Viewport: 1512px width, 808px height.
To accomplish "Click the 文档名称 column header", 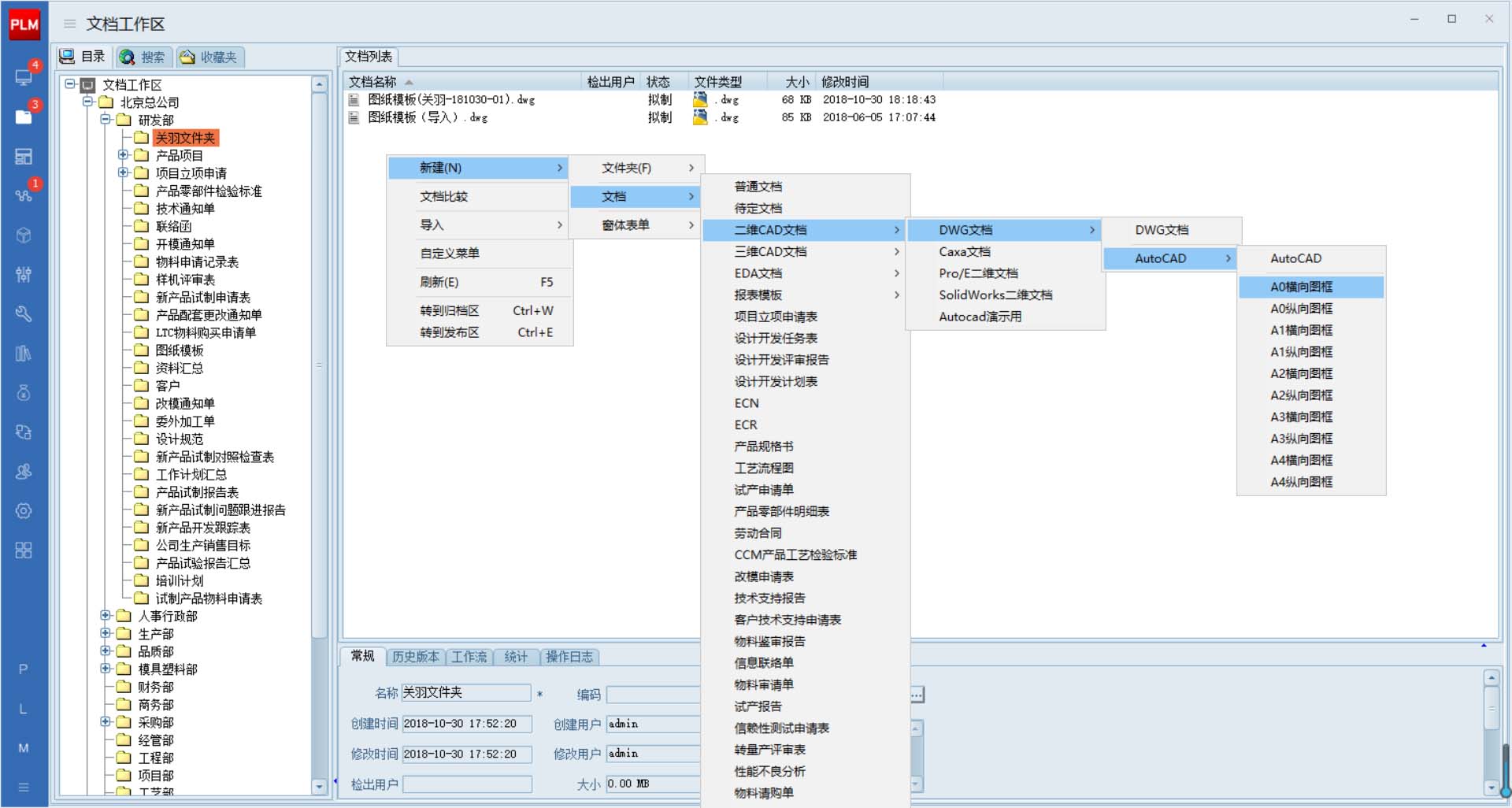I will pyautogui.click(x=373, y=82).
